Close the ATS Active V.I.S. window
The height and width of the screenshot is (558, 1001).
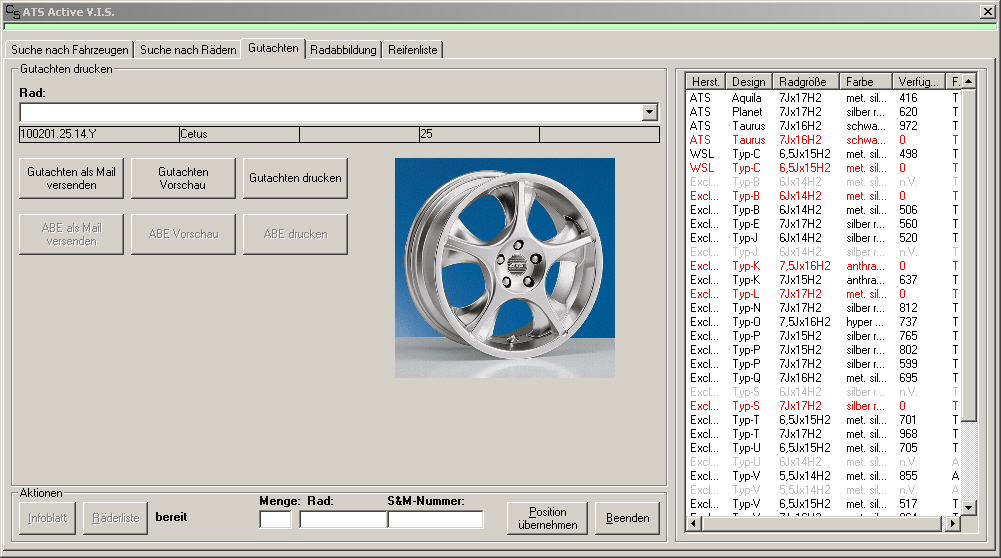(987, 11)
